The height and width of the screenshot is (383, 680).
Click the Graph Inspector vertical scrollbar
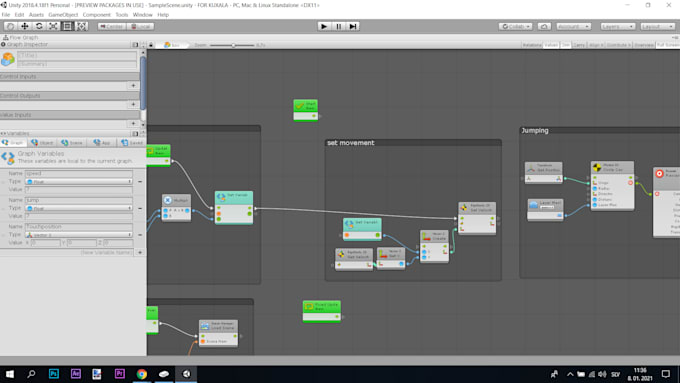tap(143, 89)
